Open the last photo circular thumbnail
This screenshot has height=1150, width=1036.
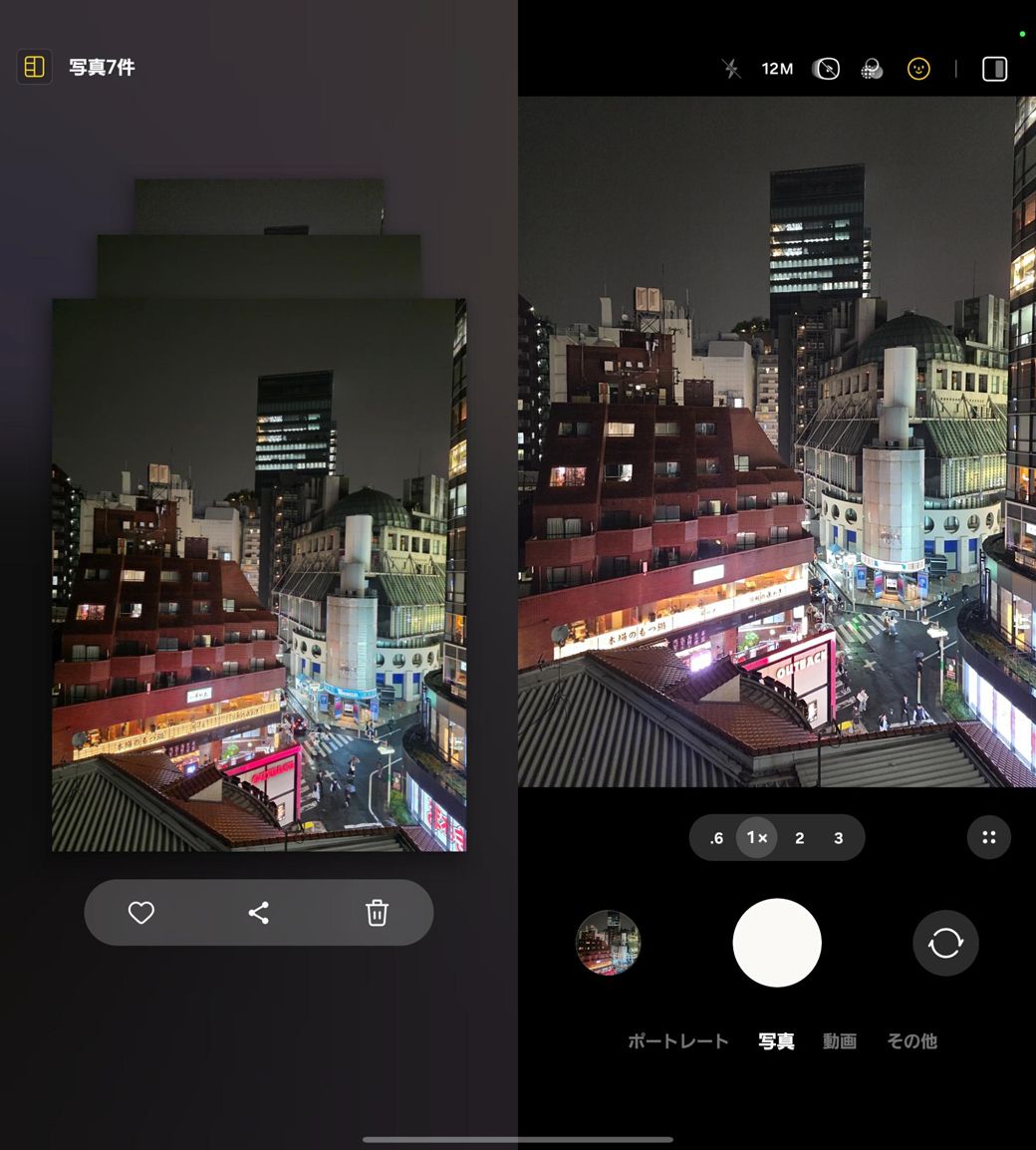[608, 943]
